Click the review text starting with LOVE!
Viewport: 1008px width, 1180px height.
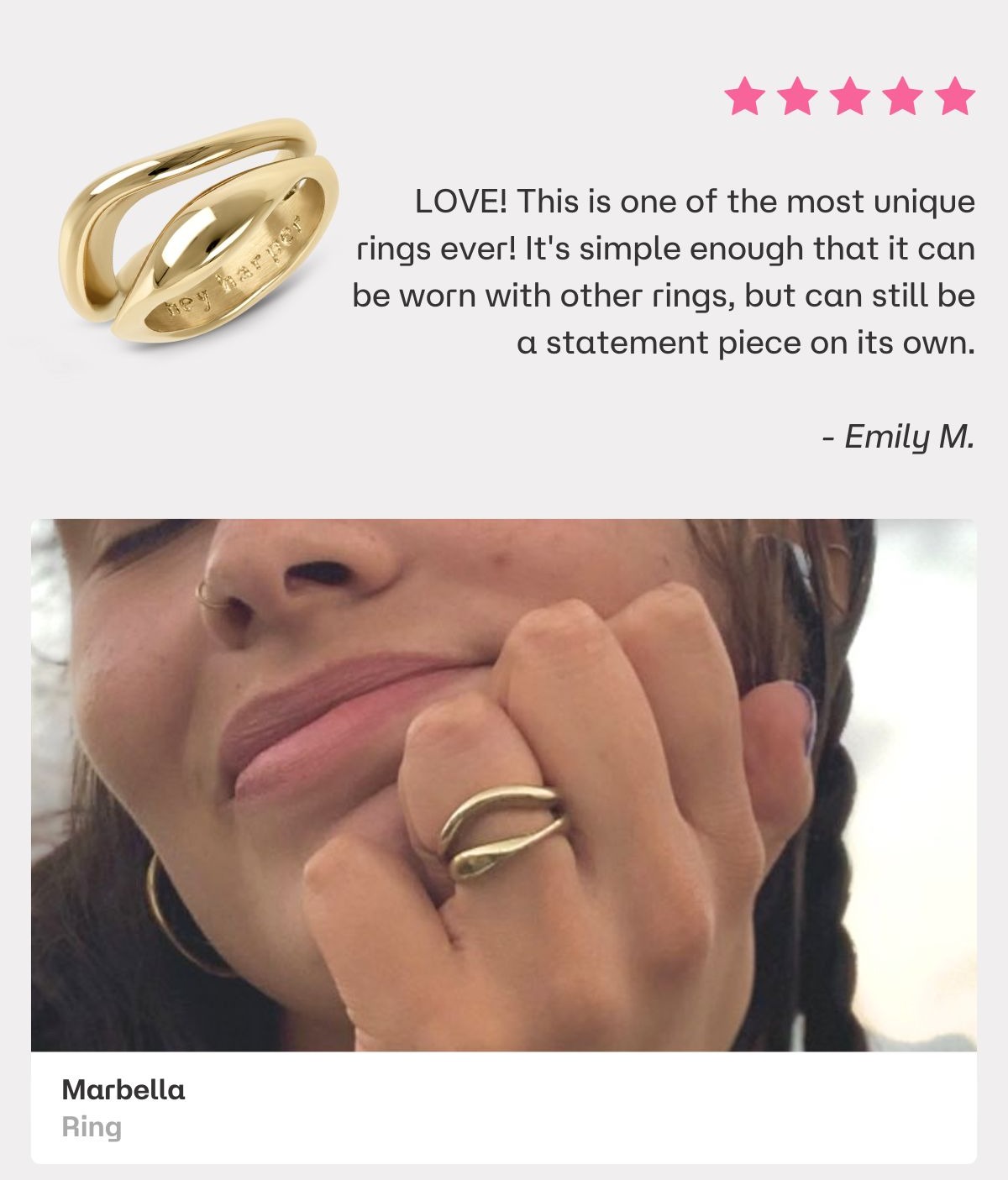click(x=664, y=272)
